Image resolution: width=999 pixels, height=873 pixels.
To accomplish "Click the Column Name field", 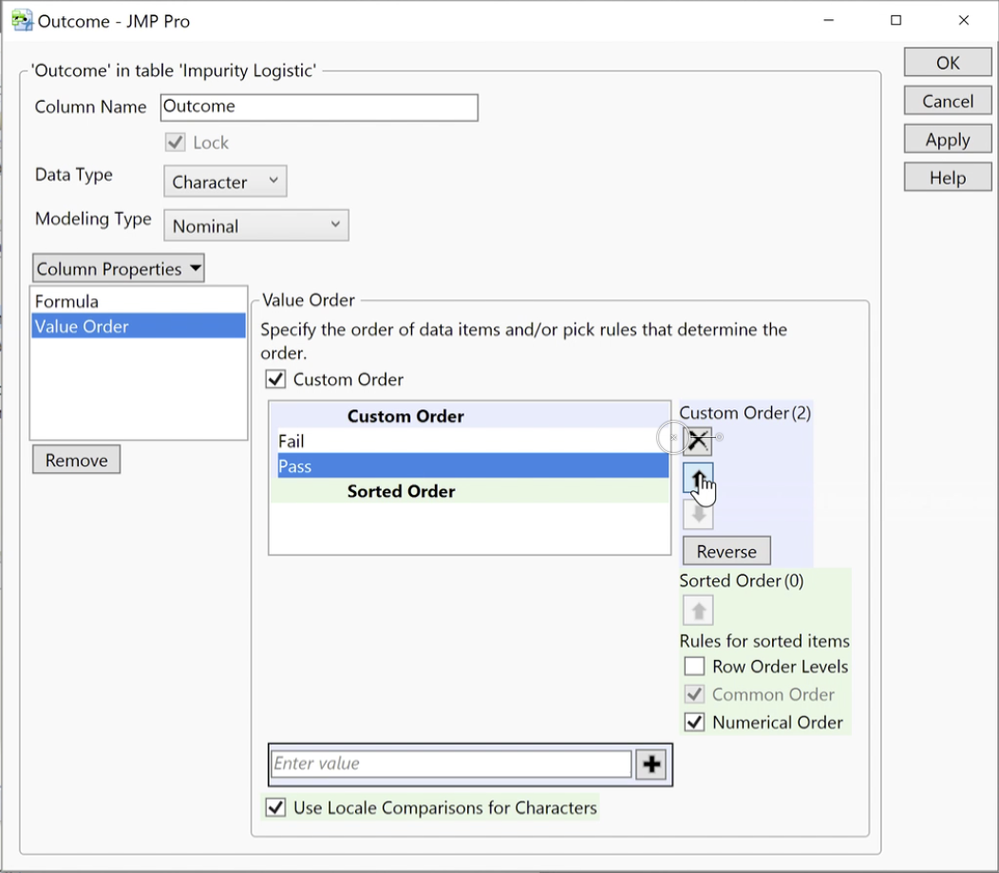I will click(x=319, y=107).
